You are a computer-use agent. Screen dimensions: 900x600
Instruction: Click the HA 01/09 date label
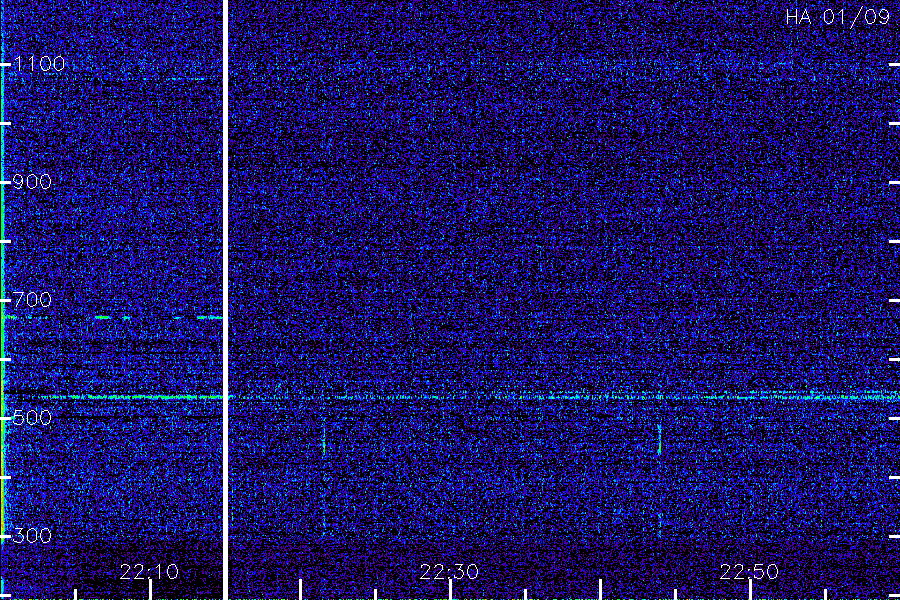coord(837,17)
